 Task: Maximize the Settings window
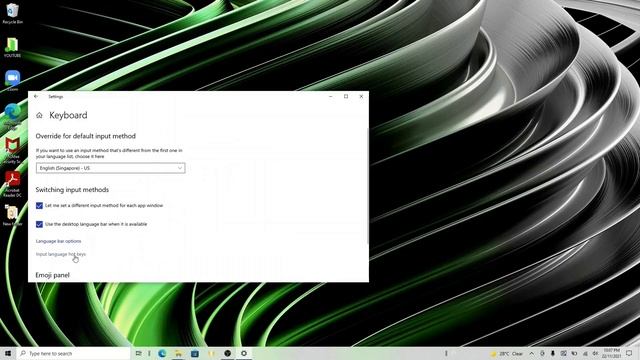coord(346,96)
